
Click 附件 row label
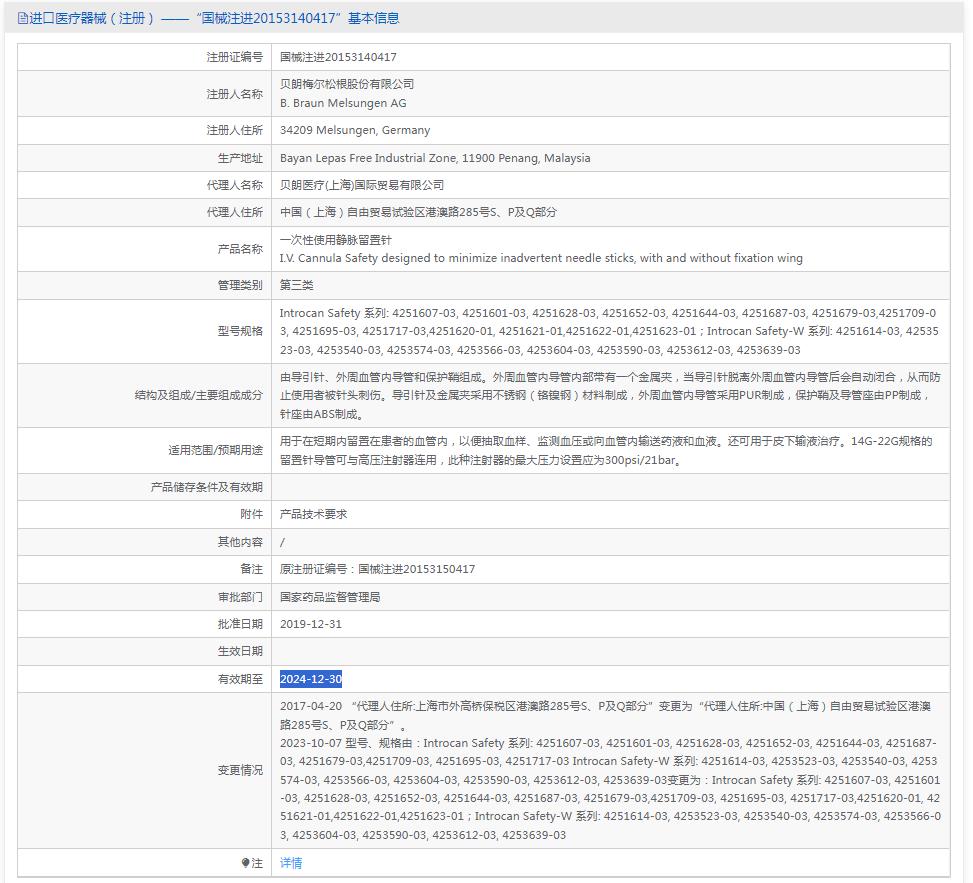click(x=251, y=514)
